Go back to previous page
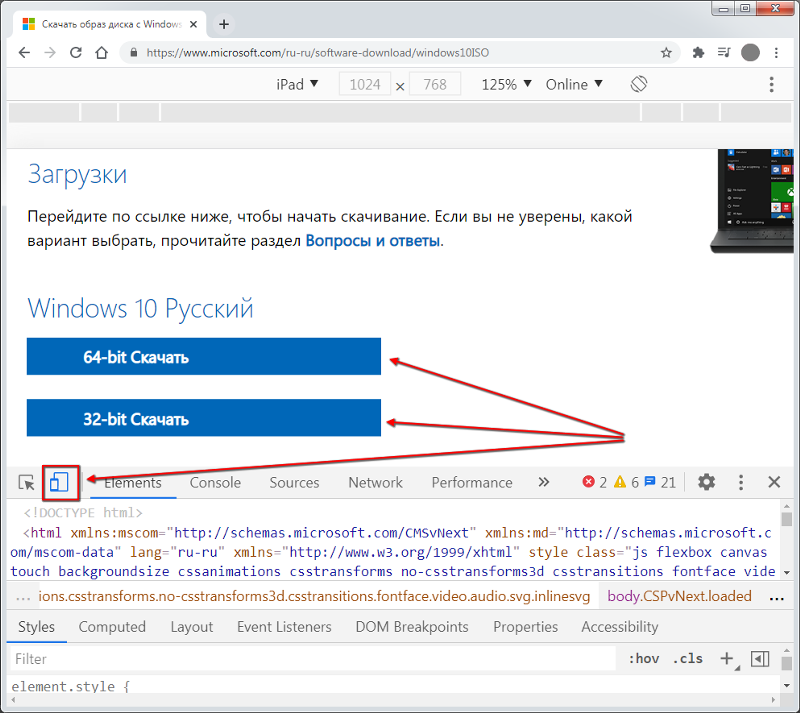Viewport: 800px width, 713px height. (x=24, y=53)
